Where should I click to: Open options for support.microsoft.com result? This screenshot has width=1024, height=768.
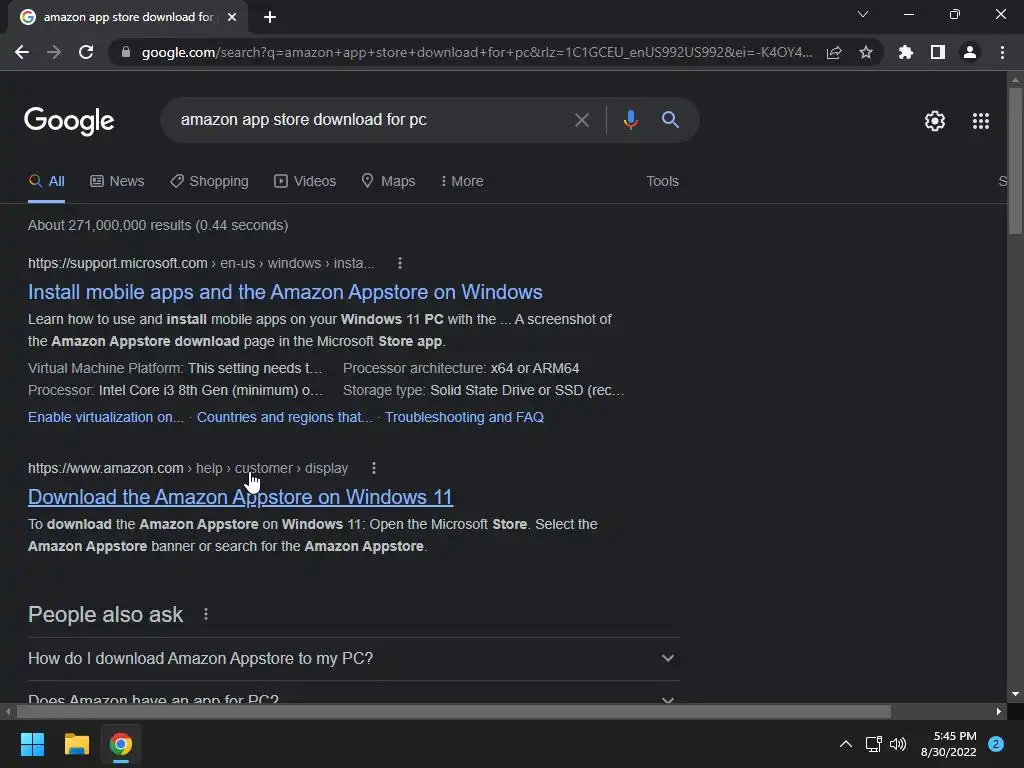[400, 263]
